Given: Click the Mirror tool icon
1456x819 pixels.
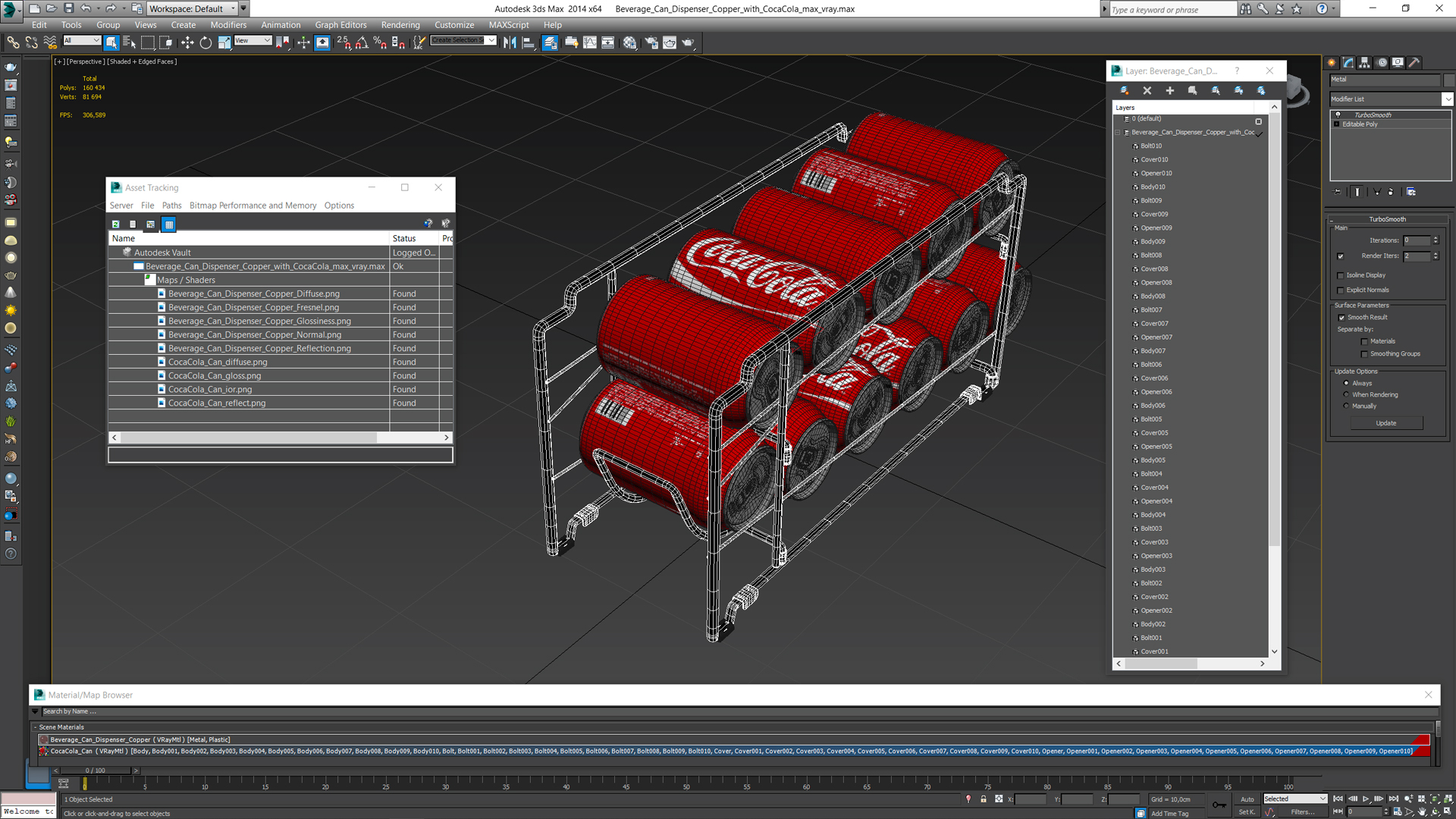Looking at the screenshot, I should 510,42.
